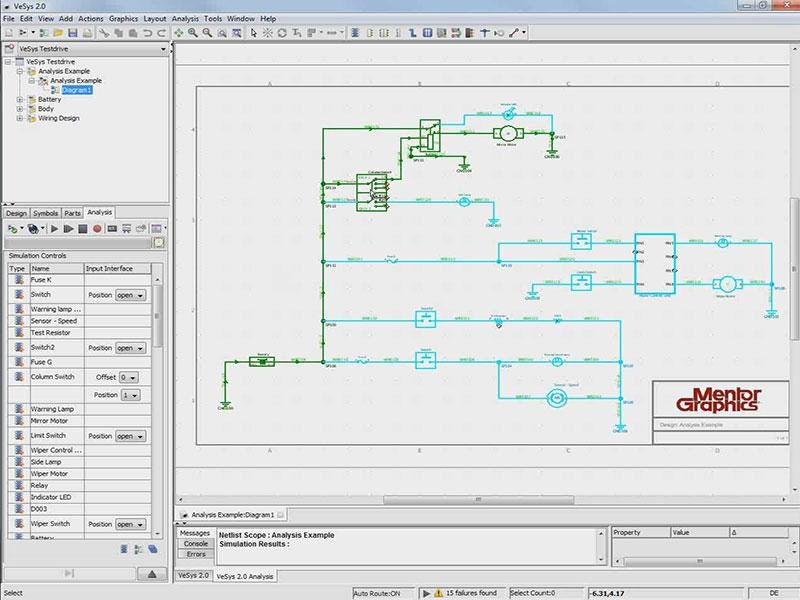Open the Column Switch Offset dropdown
The width and height of the screenshot is (800, 600).
point(129,378)
